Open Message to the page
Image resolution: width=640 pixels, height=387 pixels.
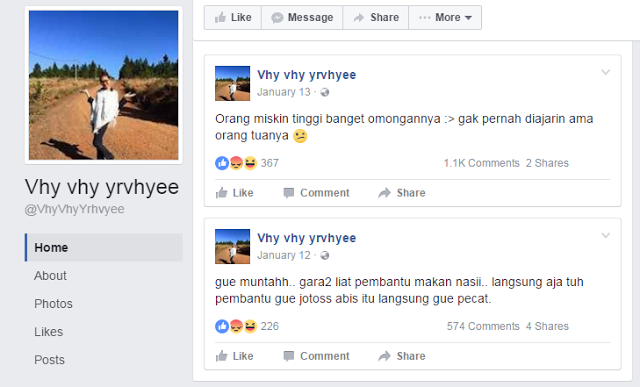(x=302, y=18)
